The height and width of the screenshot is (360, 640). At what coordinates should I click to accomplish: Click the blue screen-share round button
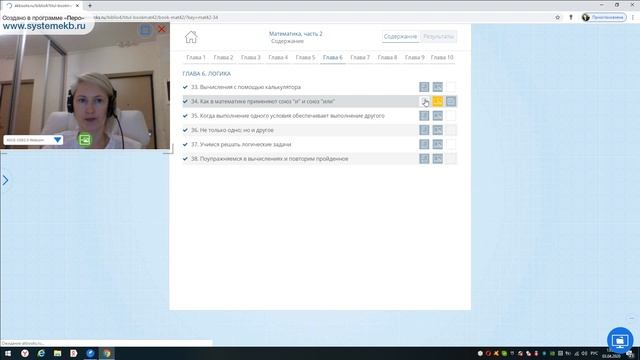[x=620, y=340]
